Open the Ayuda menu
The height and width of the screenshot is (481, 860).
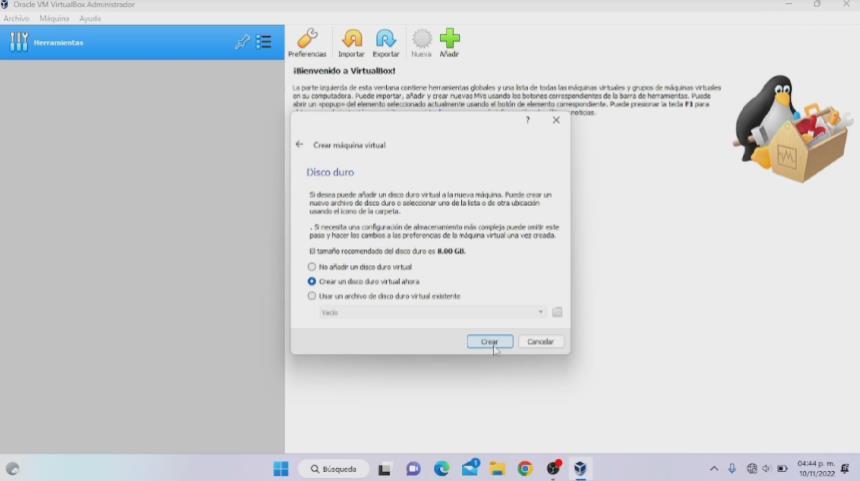pos(90,19)
